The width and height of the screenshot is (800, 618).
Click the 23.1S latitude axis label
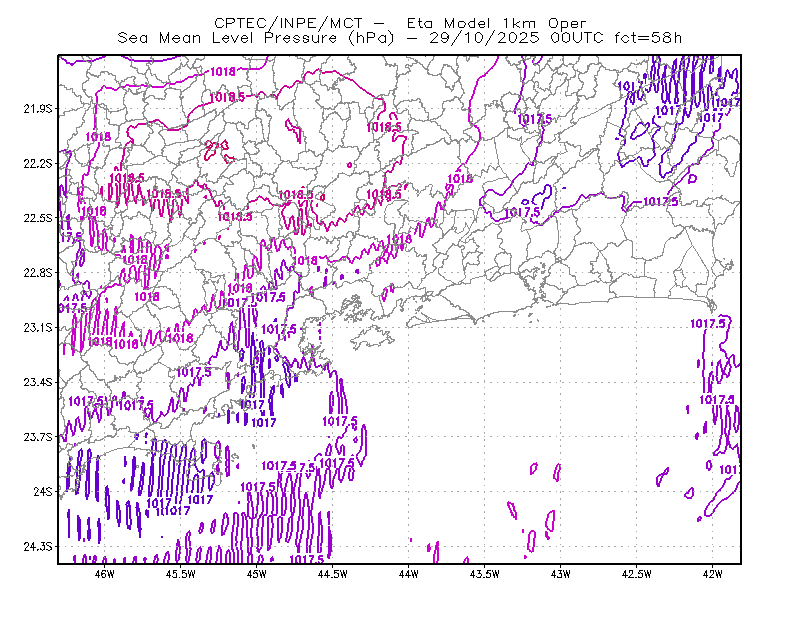pyautogui.click(x=38, y=328)
